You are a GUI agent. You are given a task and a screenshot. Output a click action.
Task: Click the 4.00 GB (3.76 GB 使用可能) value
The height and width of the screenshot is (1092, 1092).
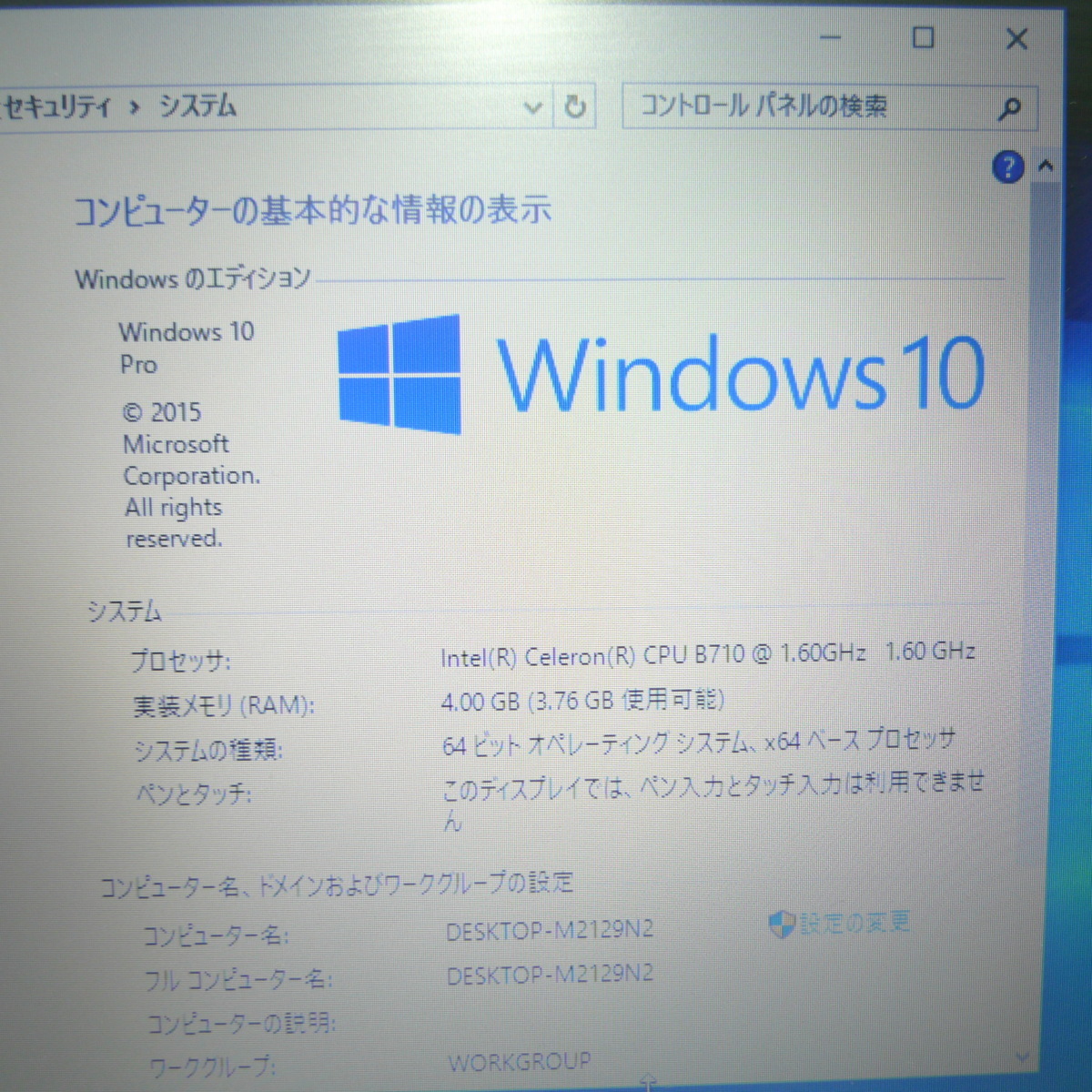[x=582, y=701]
